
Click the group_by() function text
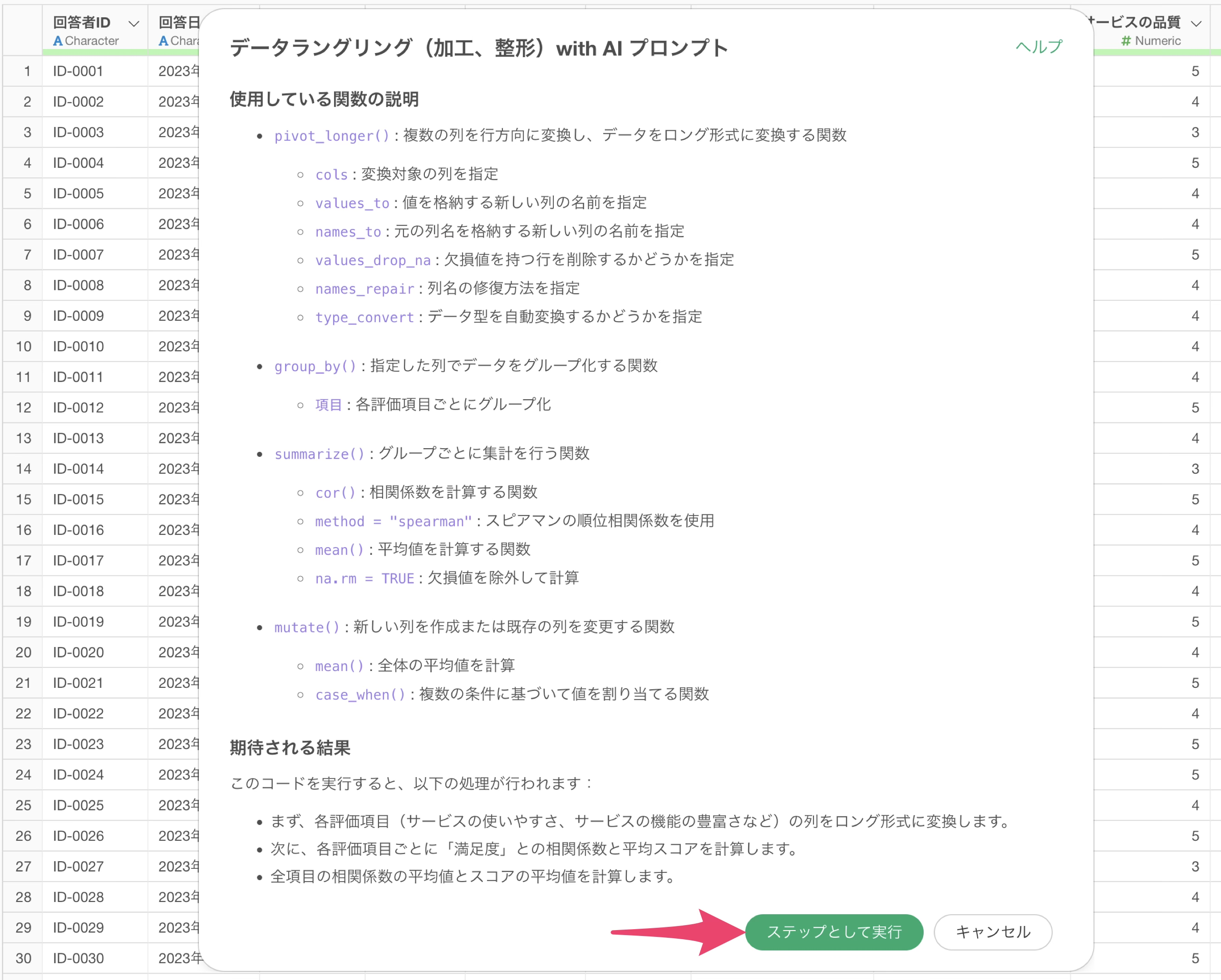coord(315,366)
